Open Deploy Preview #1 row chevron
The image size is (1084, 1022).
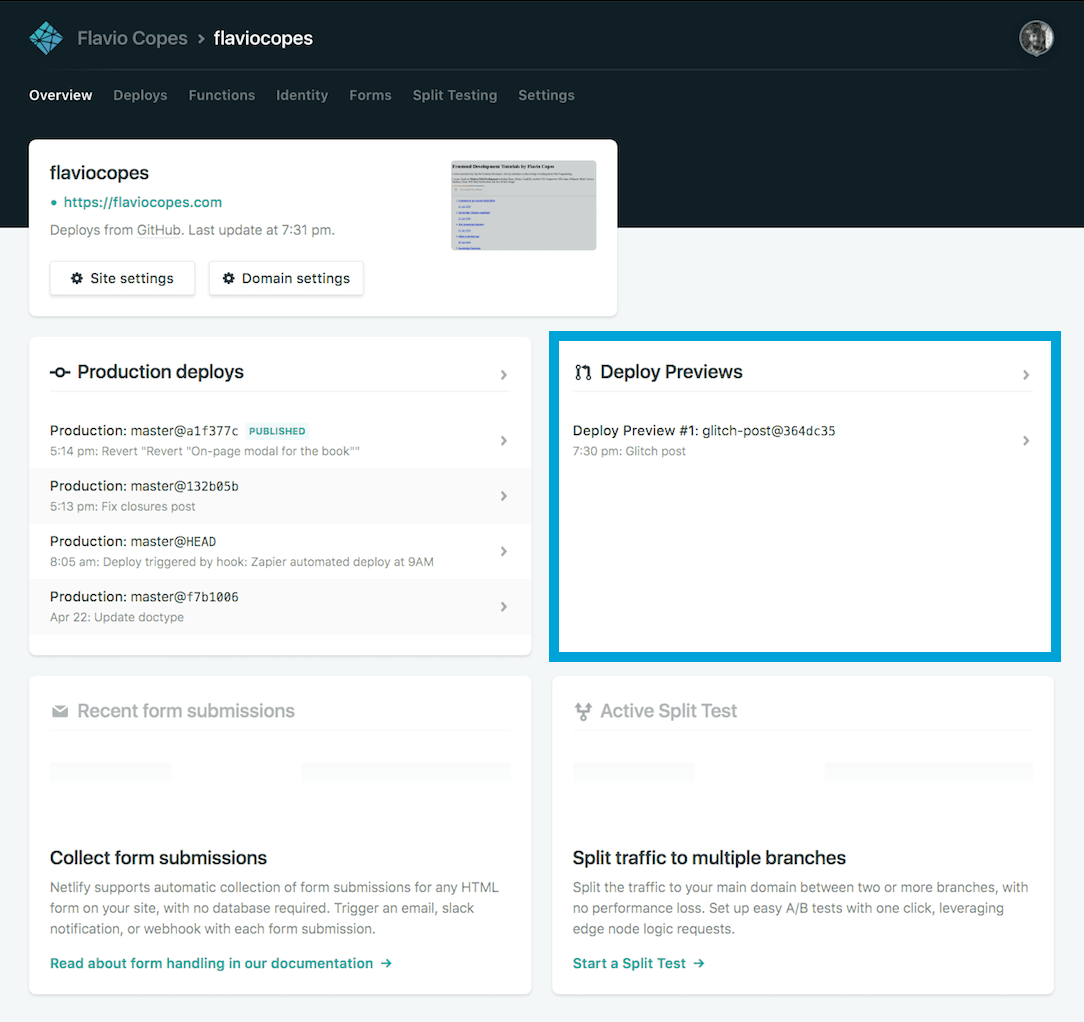click(x=1026, y=440)
